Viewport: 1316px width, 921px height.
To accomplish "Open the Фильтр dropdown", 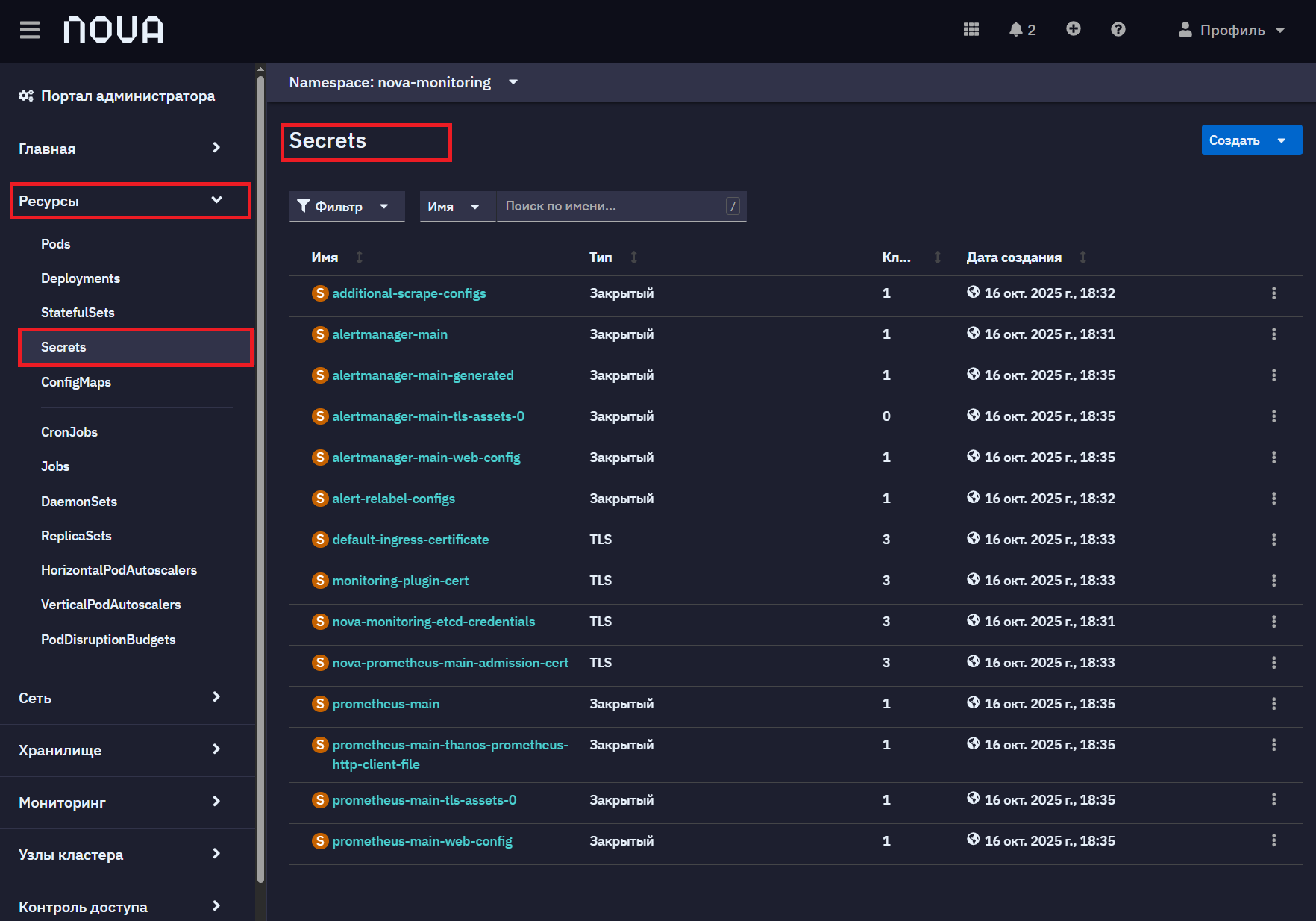I will [x=347, y=206].
